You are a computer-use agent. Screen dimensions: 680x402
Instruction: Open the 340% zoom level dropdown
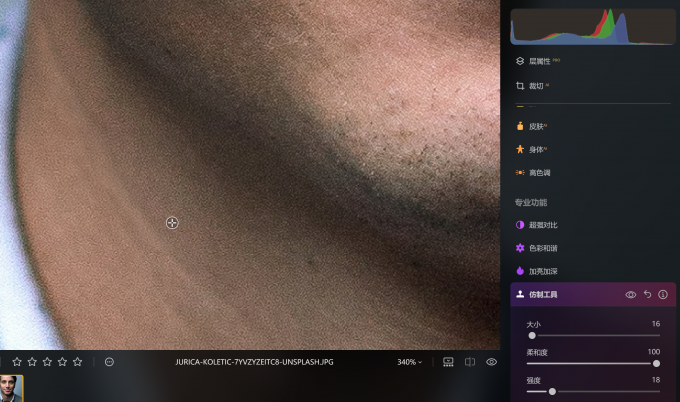[409, 362]
